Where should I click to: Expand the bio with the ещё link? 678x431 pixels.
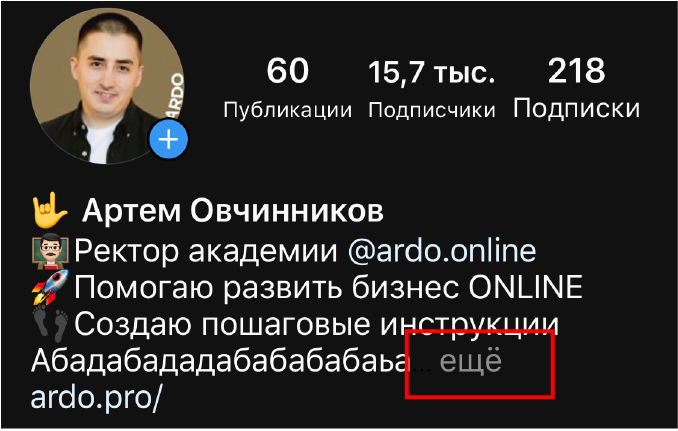click(x=470, y=361)
